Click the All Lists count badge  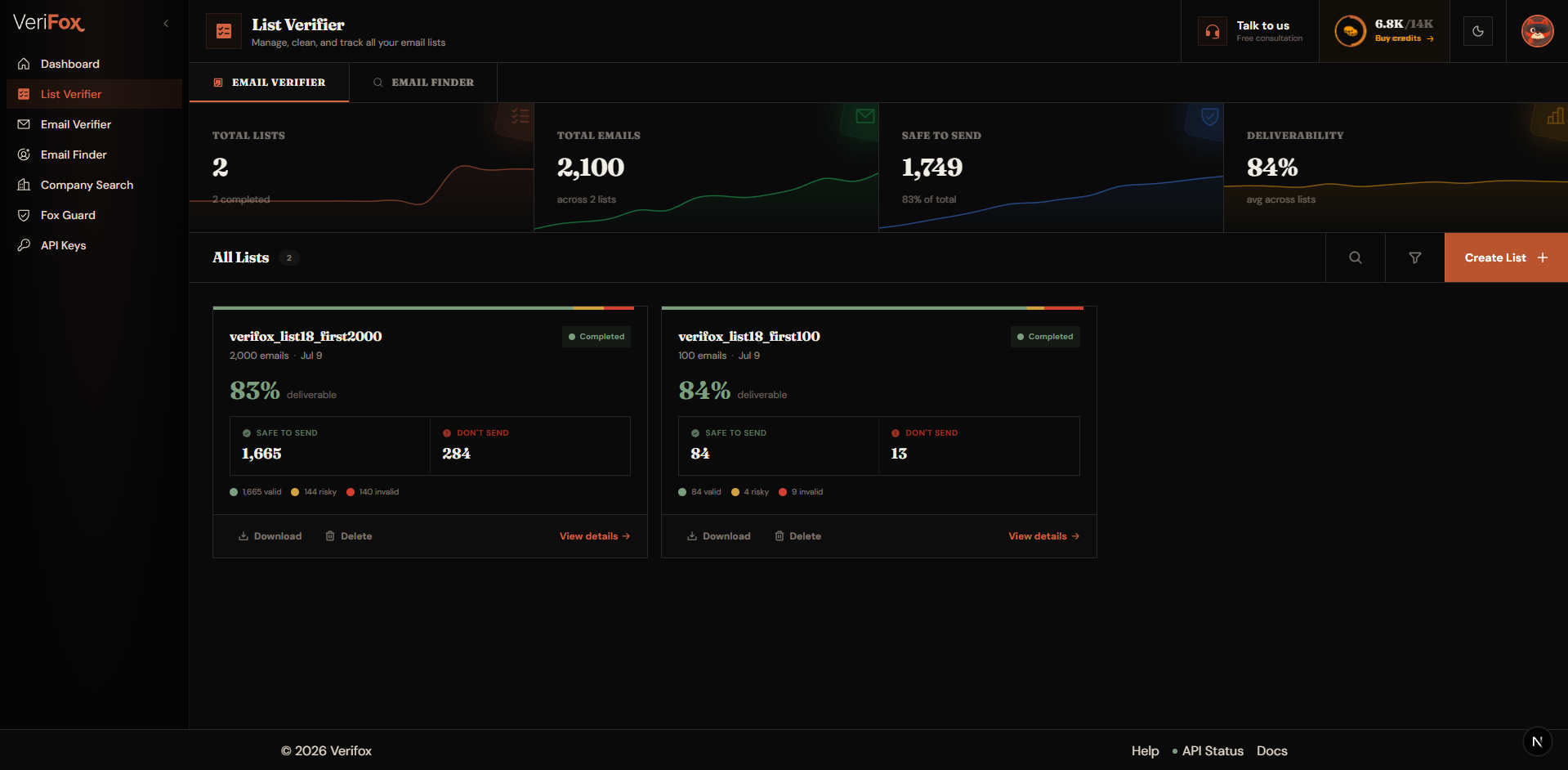(289, 258)
